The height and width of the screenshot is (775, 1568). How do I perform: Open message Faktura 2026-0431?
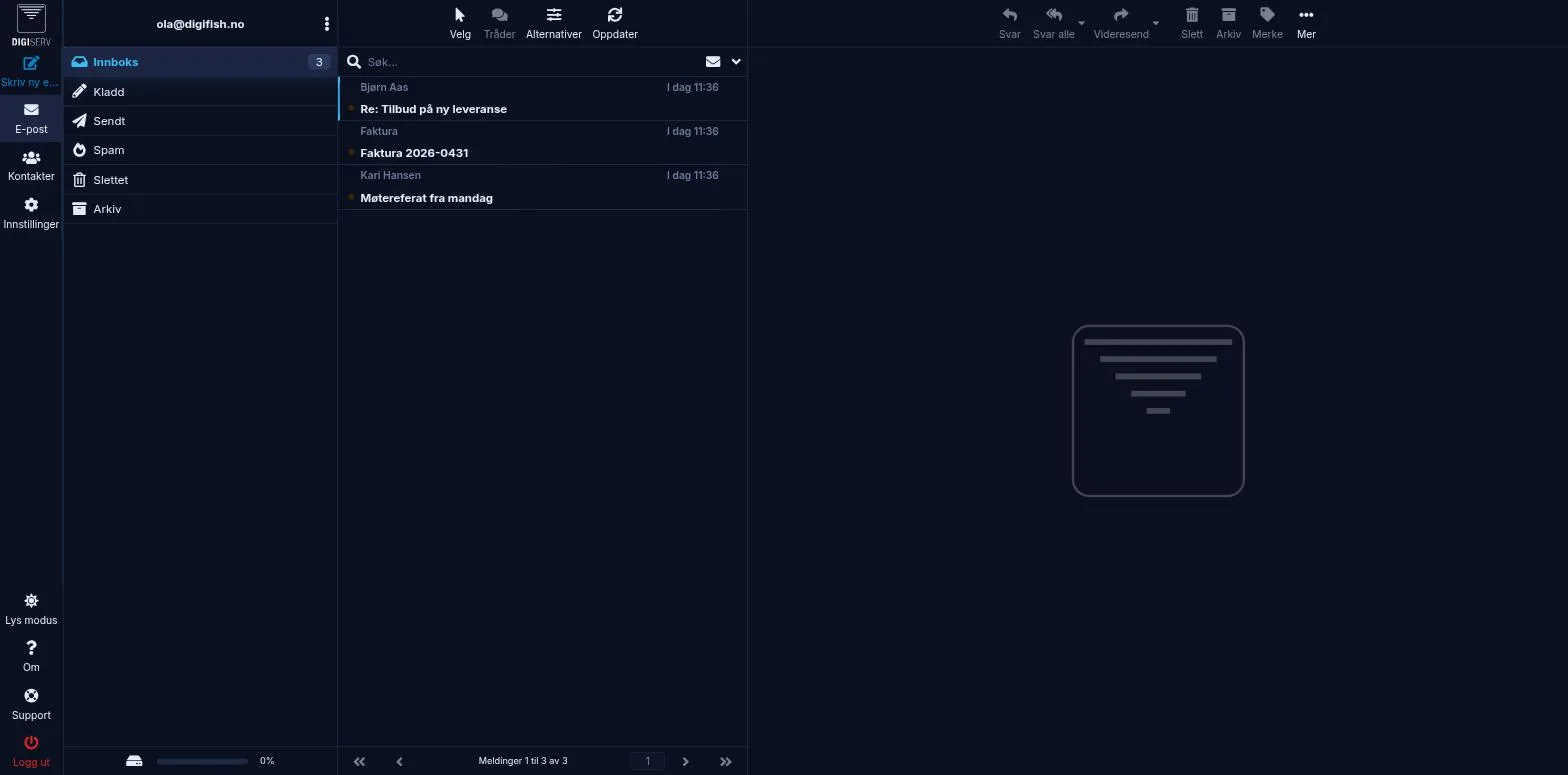(543, 142)
